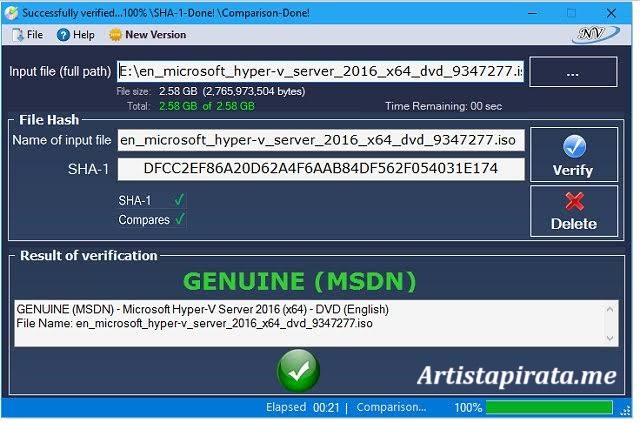The image size is (640, 423).
Task: Click the large green checkmark result icon
Action: coord(298,370)
